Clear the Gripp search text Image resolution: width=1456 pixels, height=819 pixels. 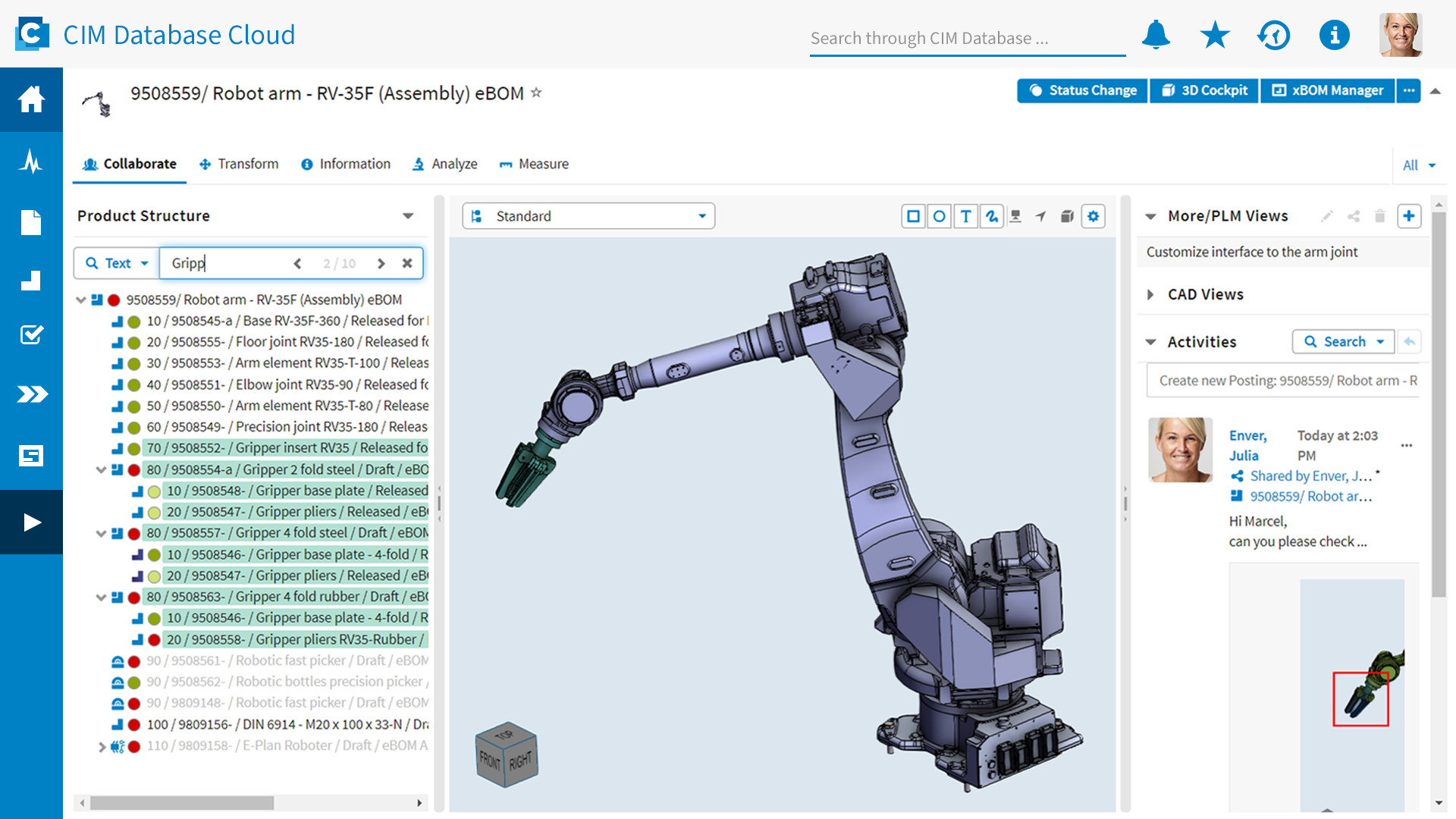(x=407, y=263)
